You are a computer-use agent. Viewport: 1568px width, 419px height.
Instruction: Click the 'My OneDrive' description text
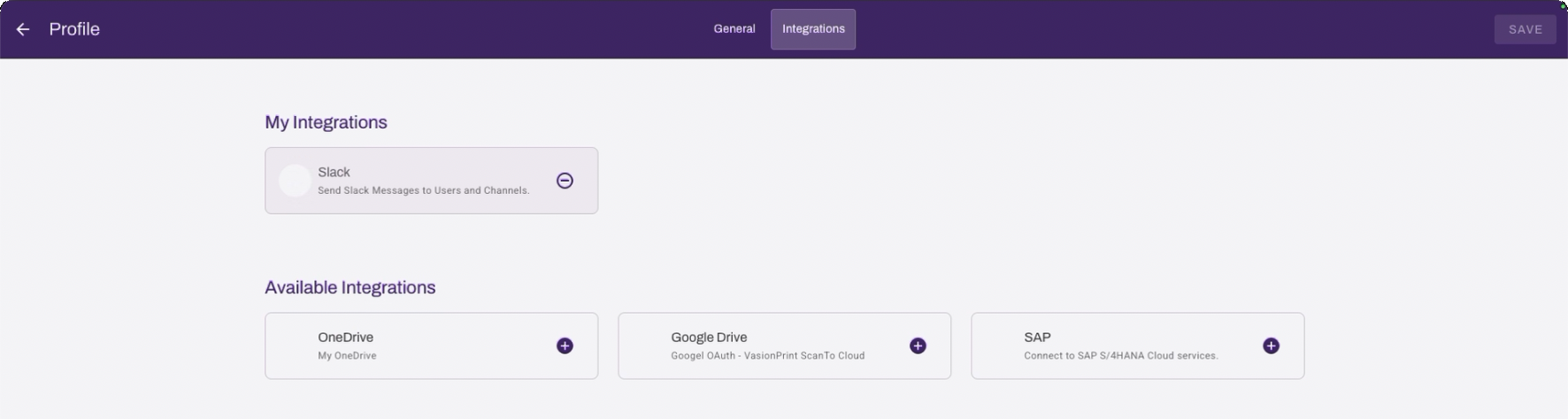click(347, 356)
